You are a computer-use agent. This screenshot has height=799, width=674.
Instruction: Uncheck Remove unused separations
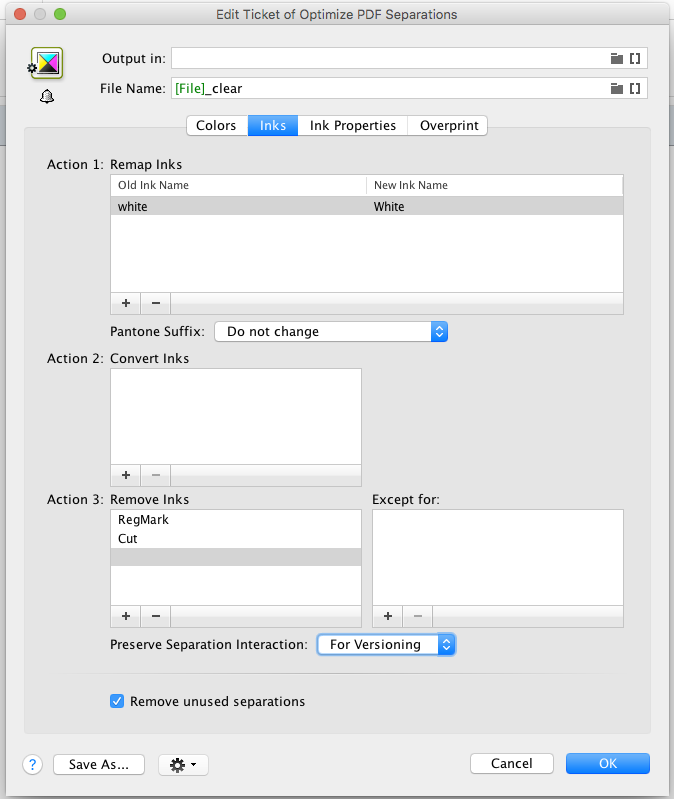[117, 701]
